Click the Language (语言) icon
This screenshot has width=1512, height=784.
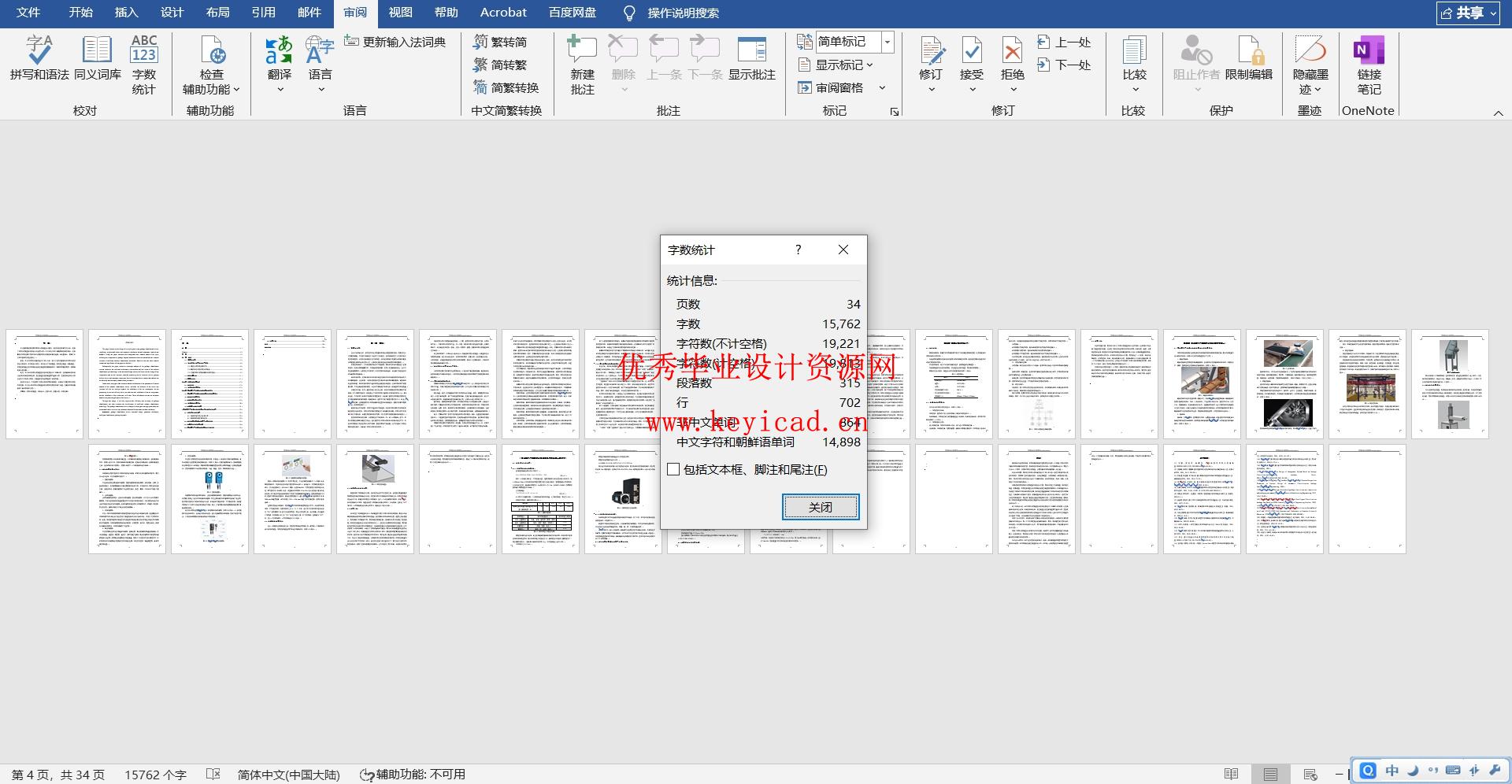(320, 50)
